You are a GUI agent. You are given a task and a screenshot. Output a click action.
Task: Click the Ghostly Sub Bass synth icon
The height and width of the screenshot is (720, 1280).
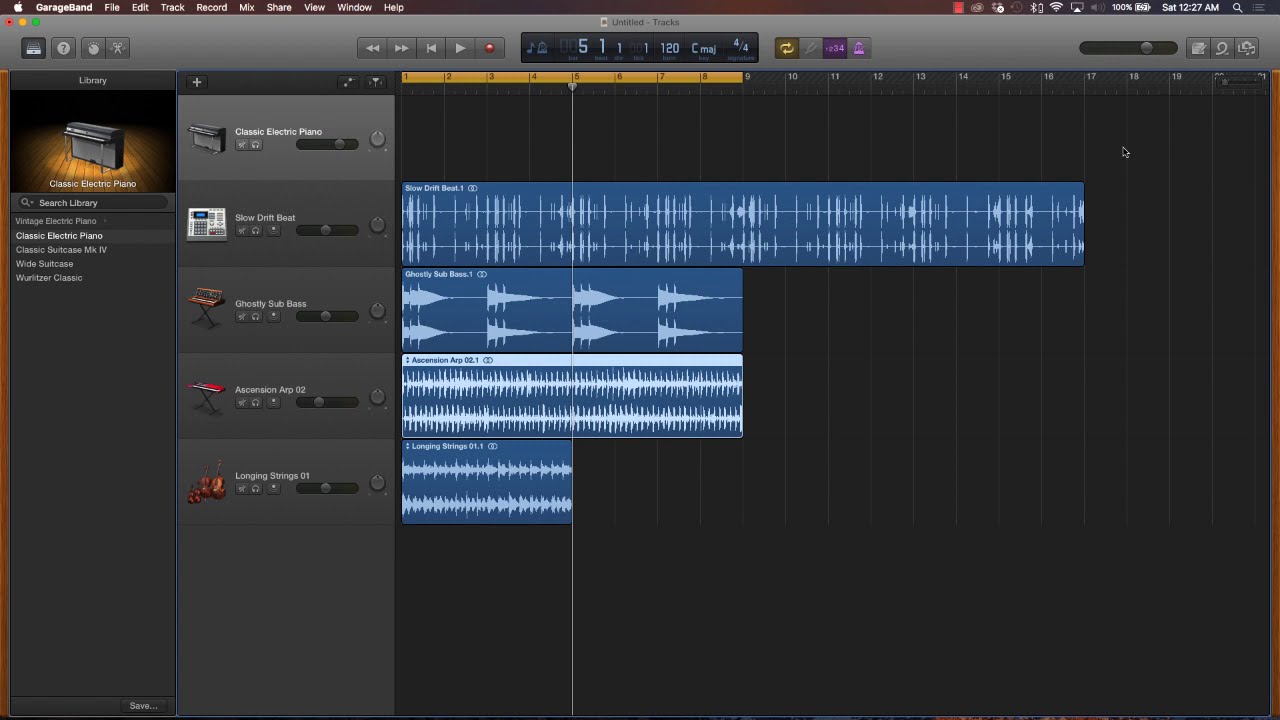pyautogui.click(x=207, y=309)
